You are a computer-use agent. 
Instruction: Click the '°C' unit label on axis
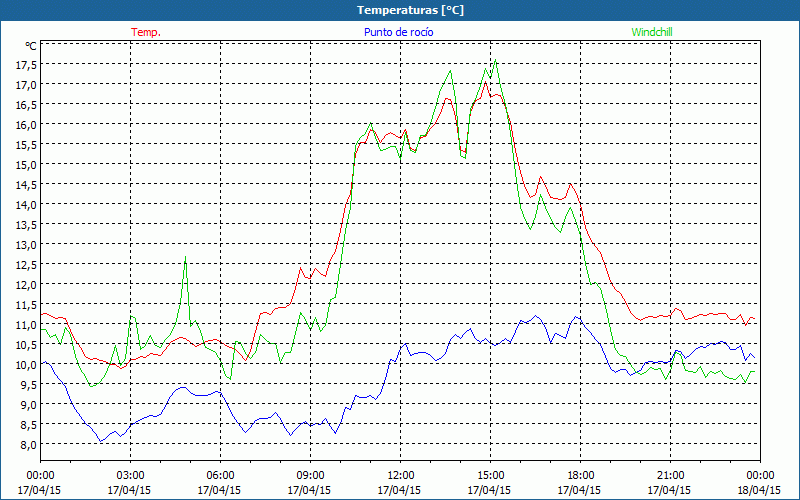pyautogui.click(x=31, y=46)
